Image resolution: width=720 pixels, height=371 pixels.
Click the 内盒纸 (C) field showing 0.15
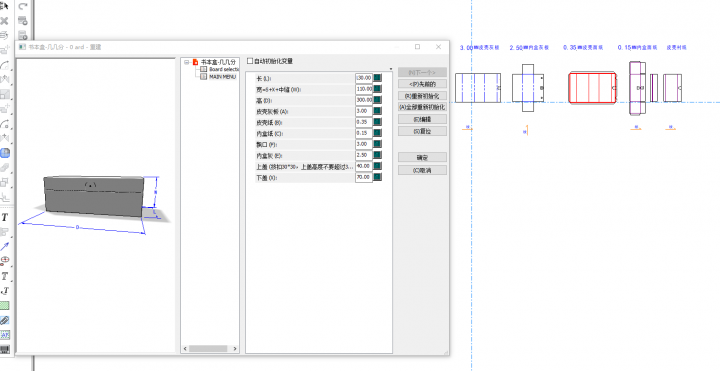364,133
